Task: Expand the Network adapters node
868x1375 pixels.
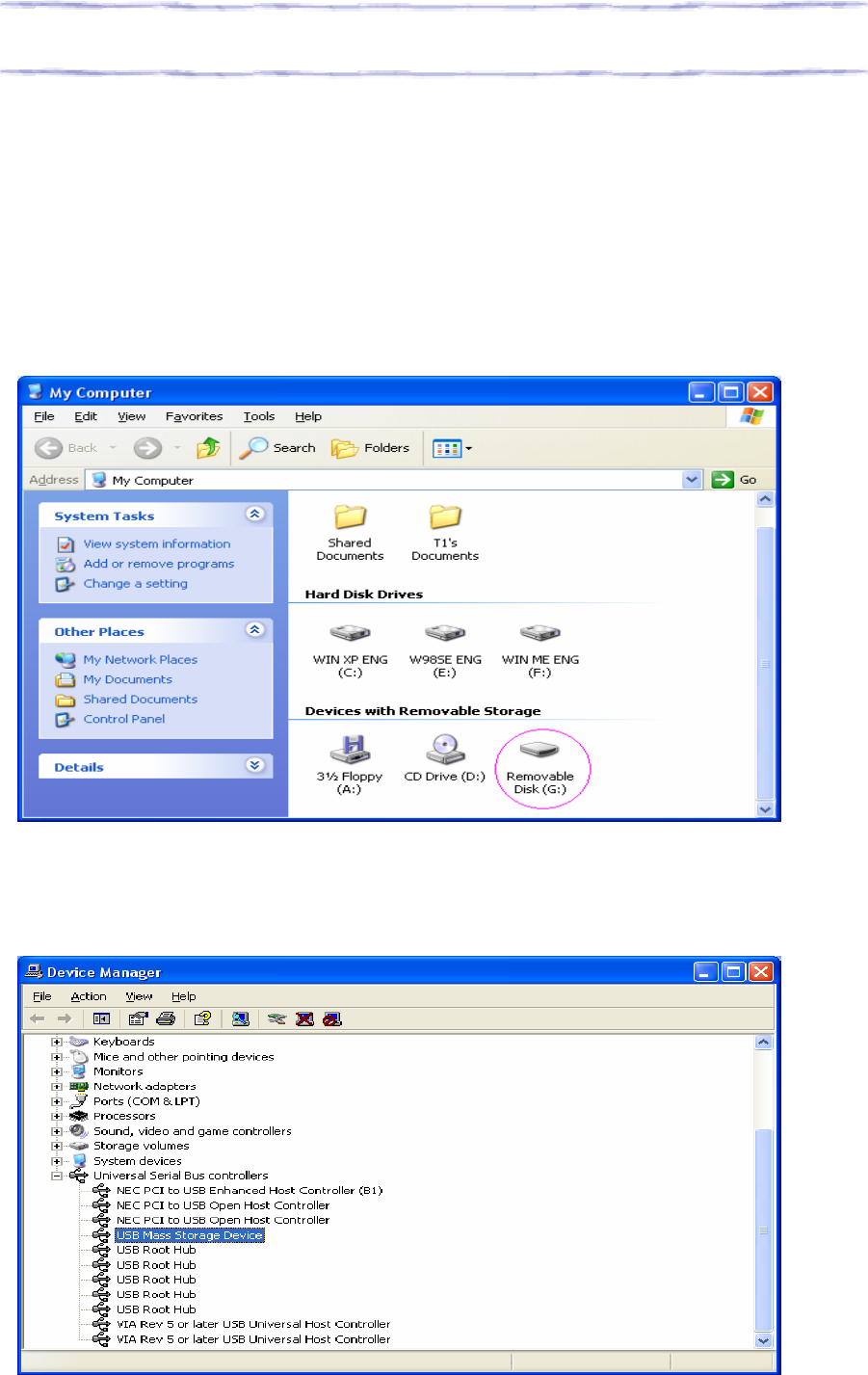Action: (57, 1087)
